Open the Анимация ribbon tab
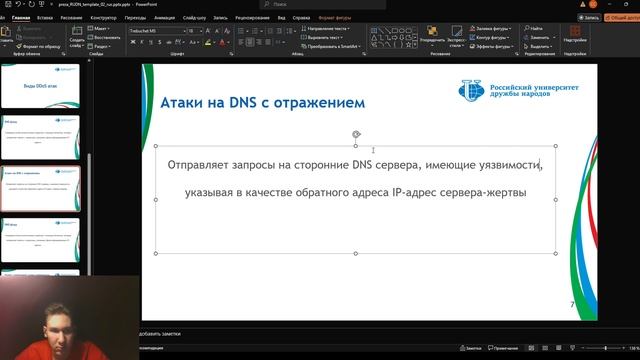This screenshot has height=360, width=640. 164,18
